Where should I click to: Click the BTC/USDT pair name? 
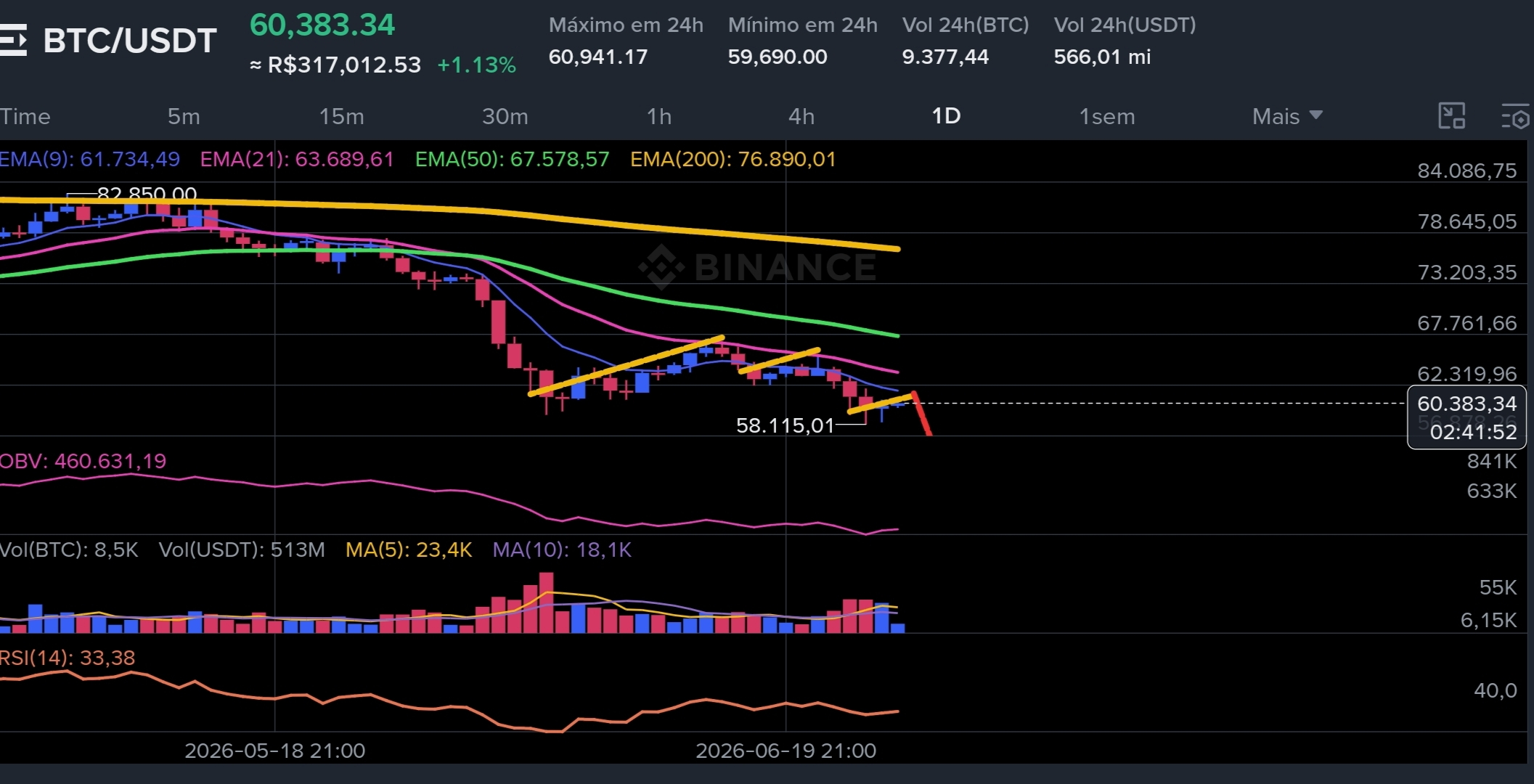pos(130,41)
